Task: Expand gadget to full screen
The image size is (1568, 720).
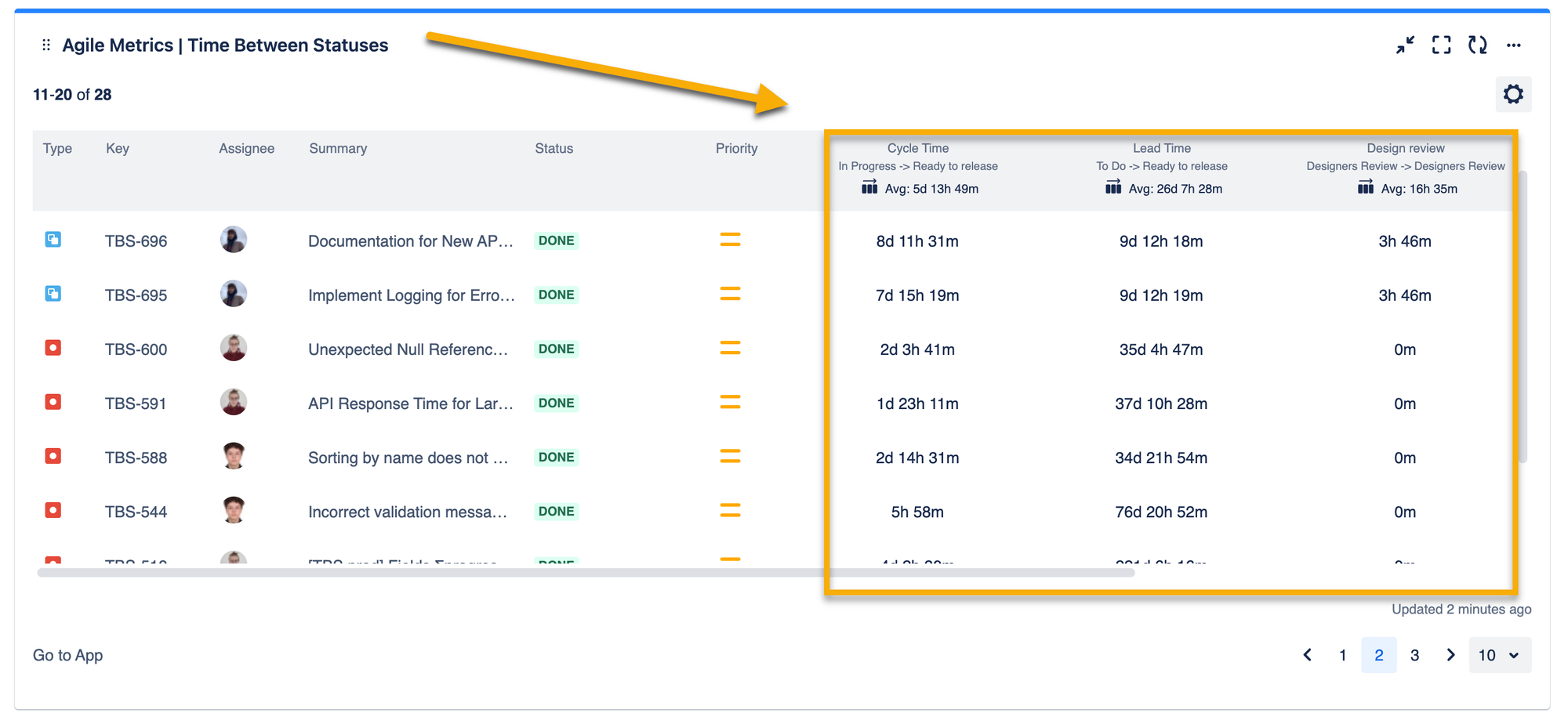Action: click(1441, 45)
